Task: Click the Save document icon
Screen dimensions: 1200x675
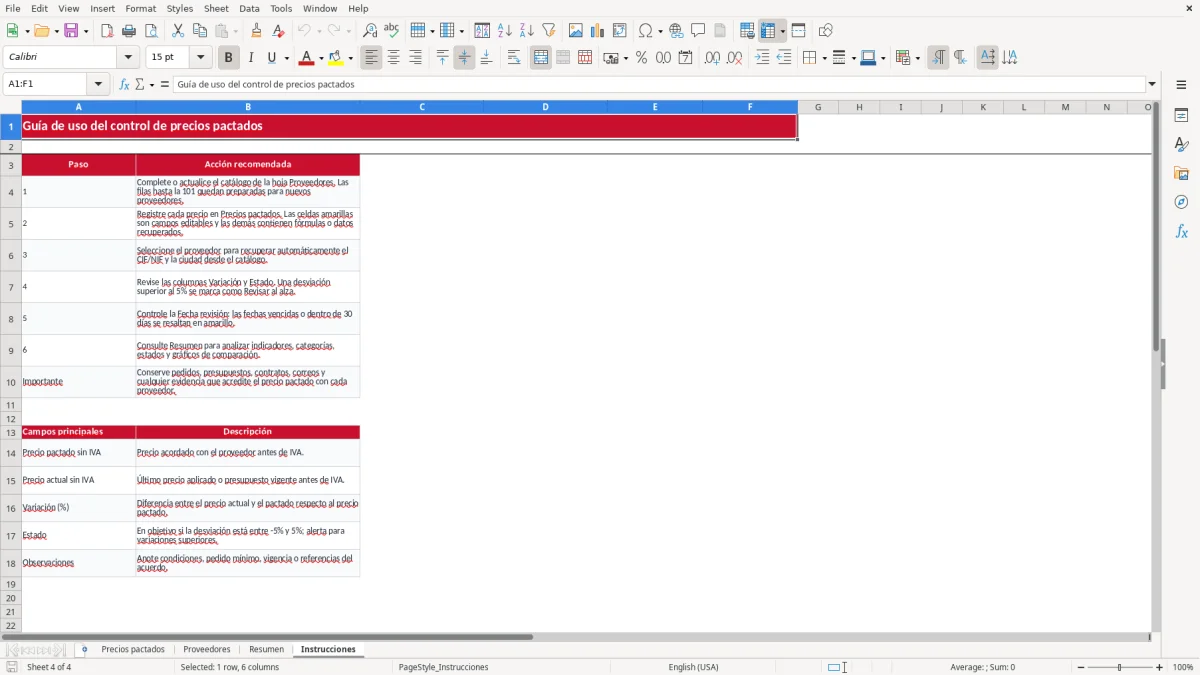Action: [71, 31]
